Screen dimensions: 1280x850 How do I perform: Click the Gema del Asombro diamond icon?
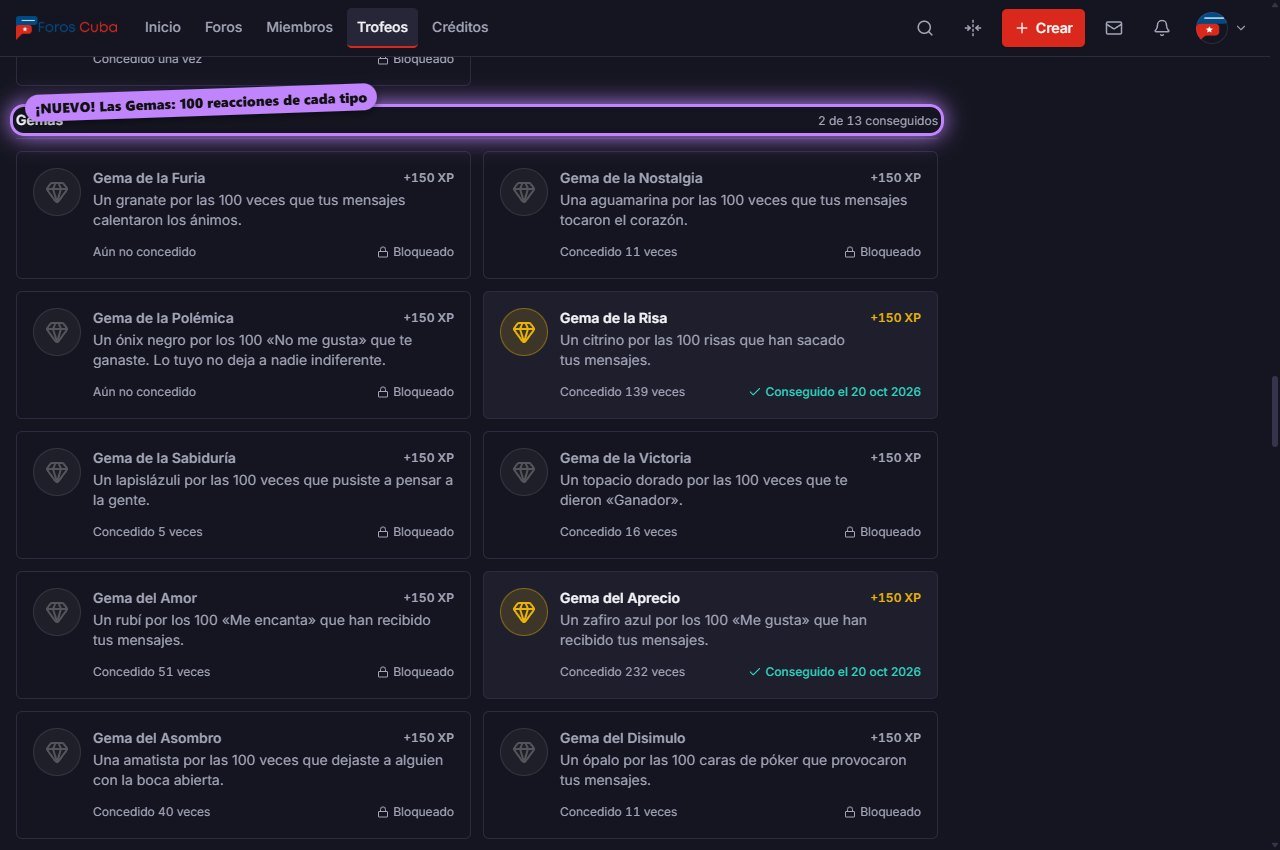point(57,752)
